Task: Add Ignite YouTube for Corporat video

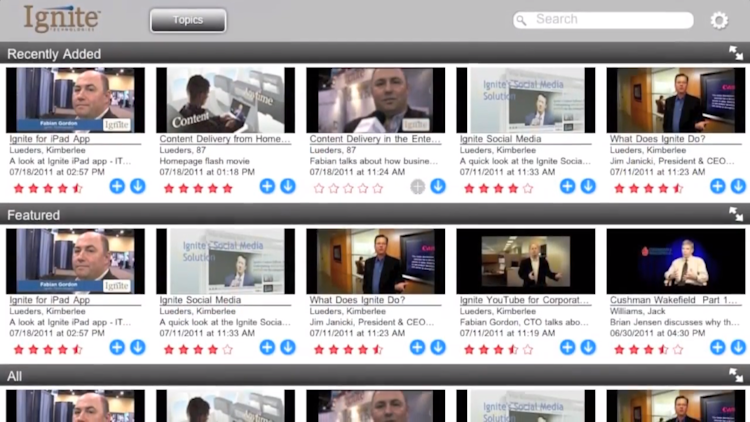Action: tap(568, 347)
